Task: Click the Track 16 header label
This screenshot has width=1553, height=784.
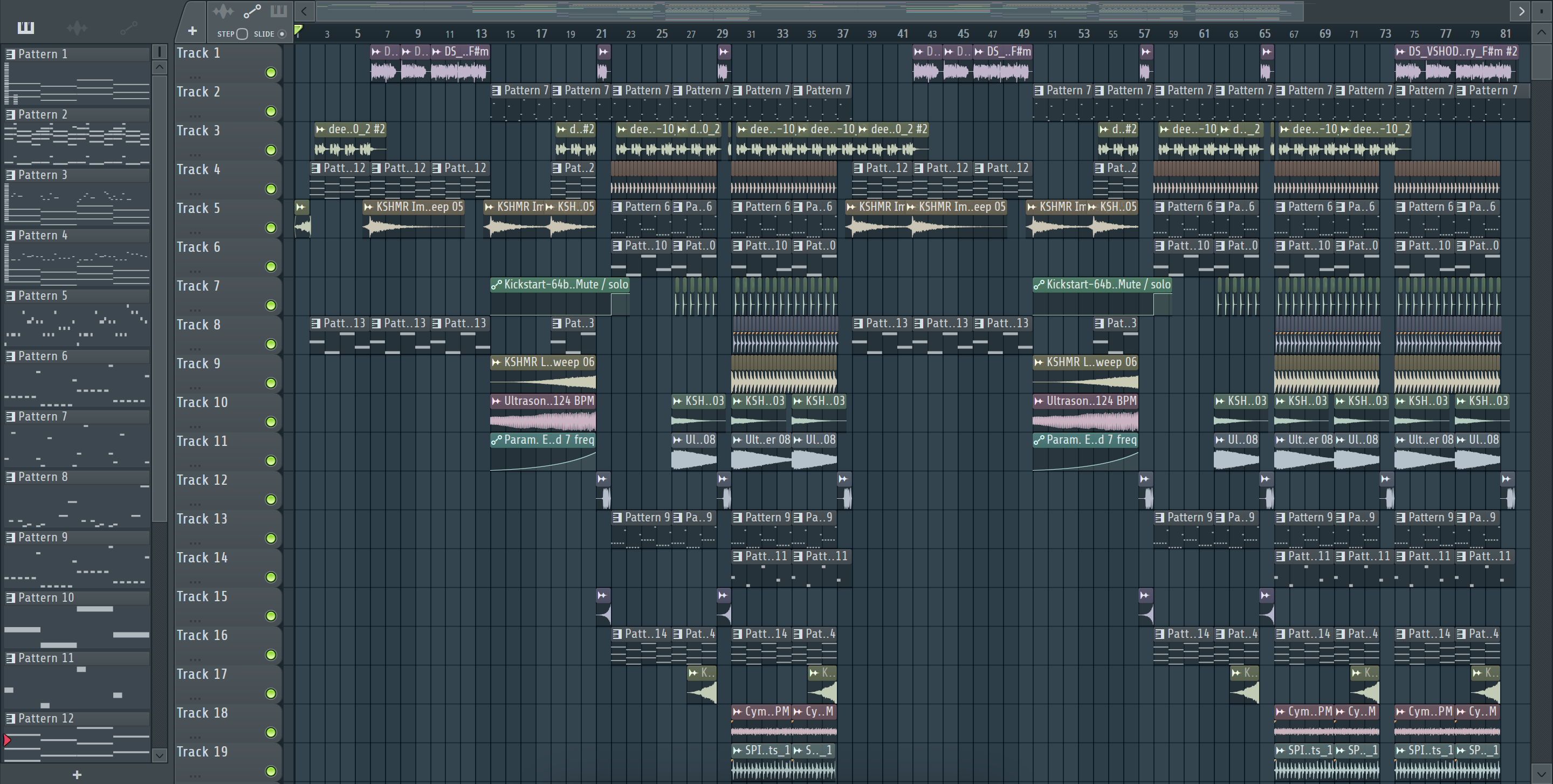Action: pyautogui.click(x=202, y=635)
